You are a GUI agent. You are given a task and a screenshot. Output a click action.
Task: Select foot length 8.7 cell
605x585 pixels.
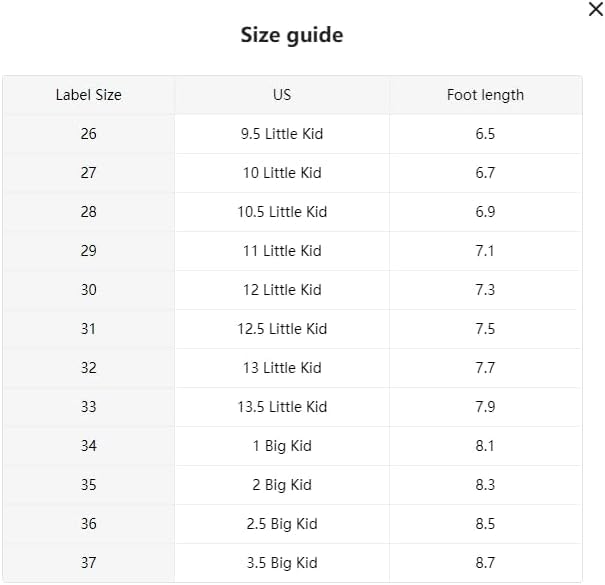[x=485, y=563]
